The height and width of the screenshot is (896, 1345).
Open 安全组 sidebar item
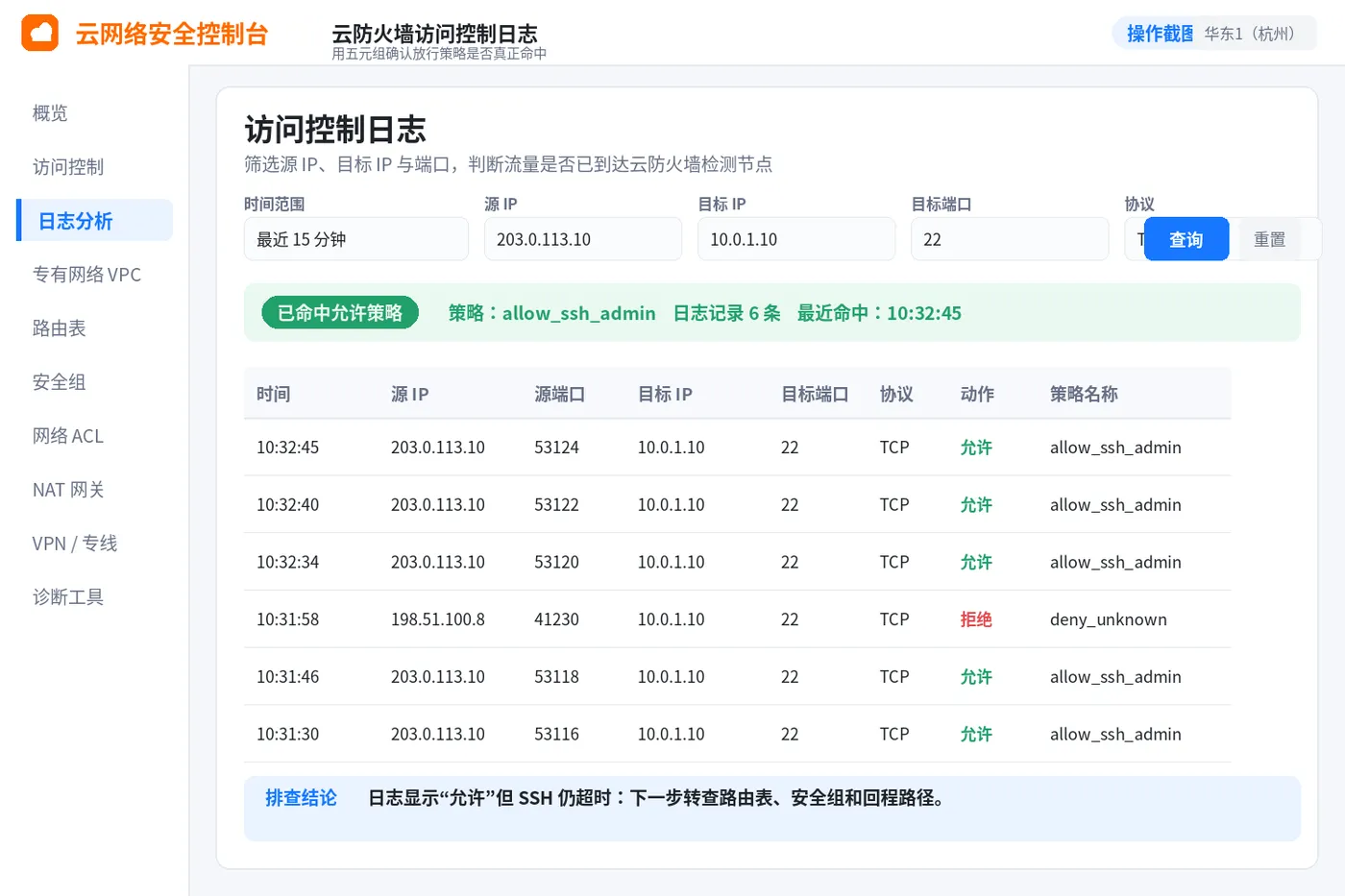pyautogui.click(x=60, y=382)
